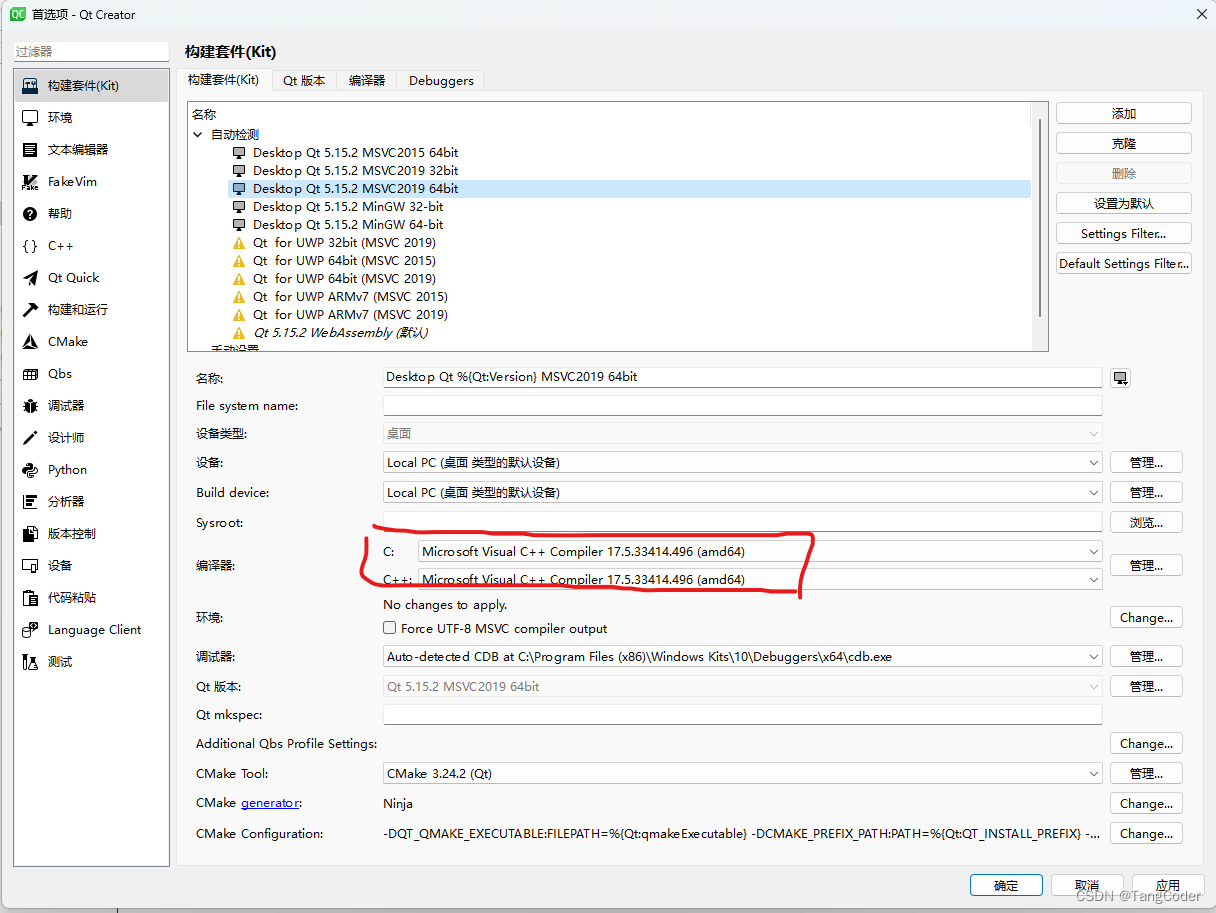The image size is (1216, 913).
Task: Switch to the Qt 版本 tab
Action: coord(304,81)
